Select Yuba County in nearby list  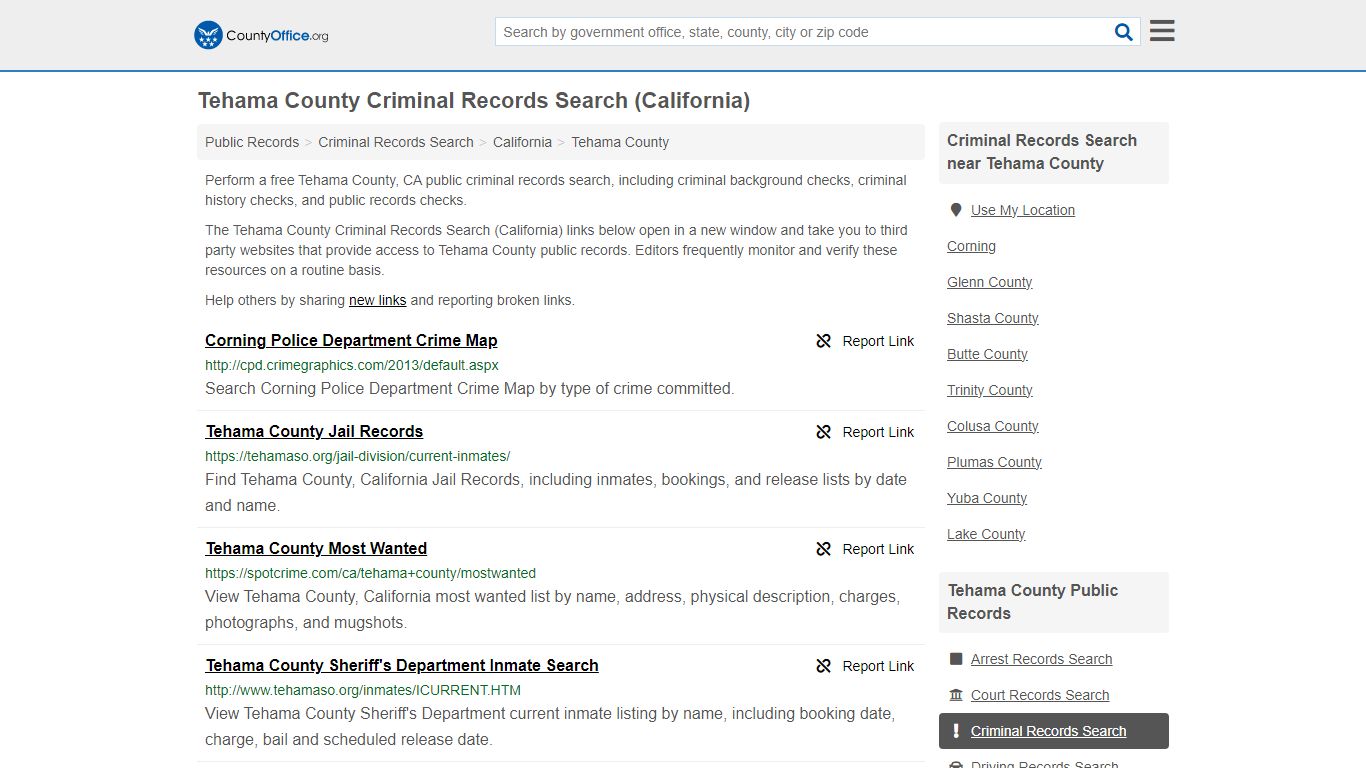click(x=987, y=498)
